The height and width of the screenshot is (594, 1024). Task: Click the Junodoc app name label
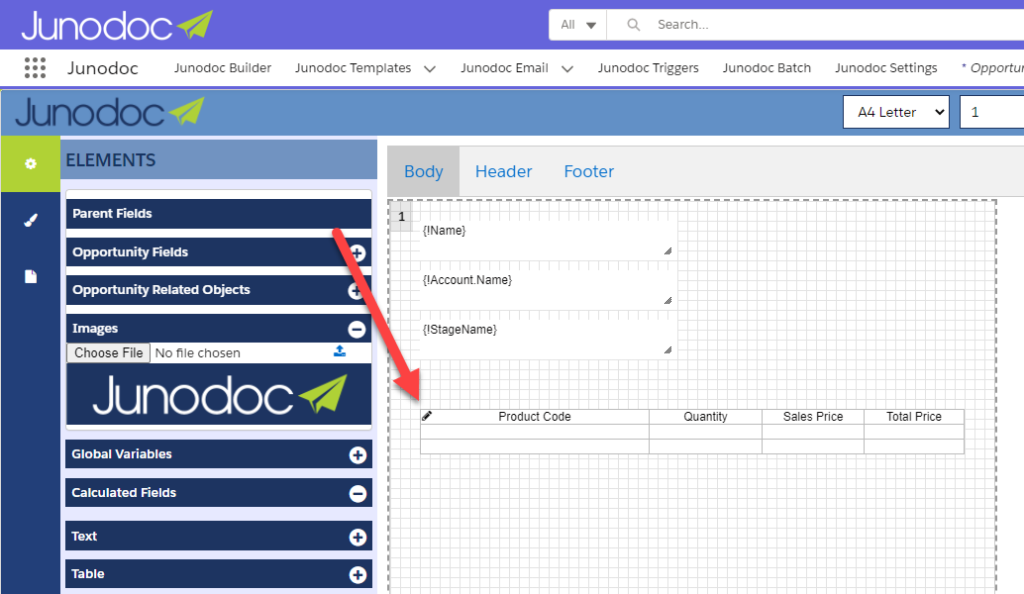[103, 68]
